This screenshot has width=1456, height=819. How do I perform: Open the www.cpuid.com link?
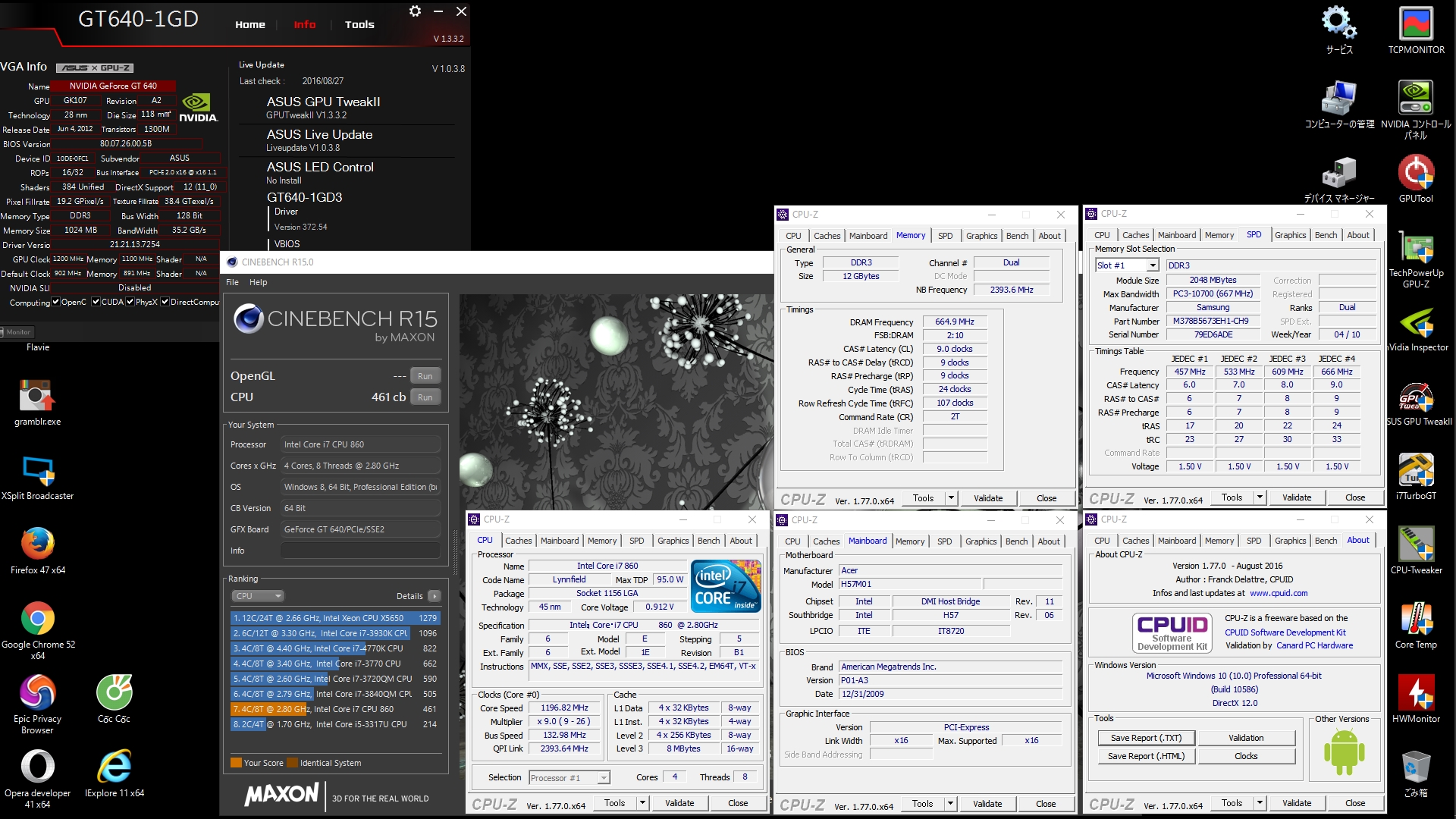(1279, 593)
